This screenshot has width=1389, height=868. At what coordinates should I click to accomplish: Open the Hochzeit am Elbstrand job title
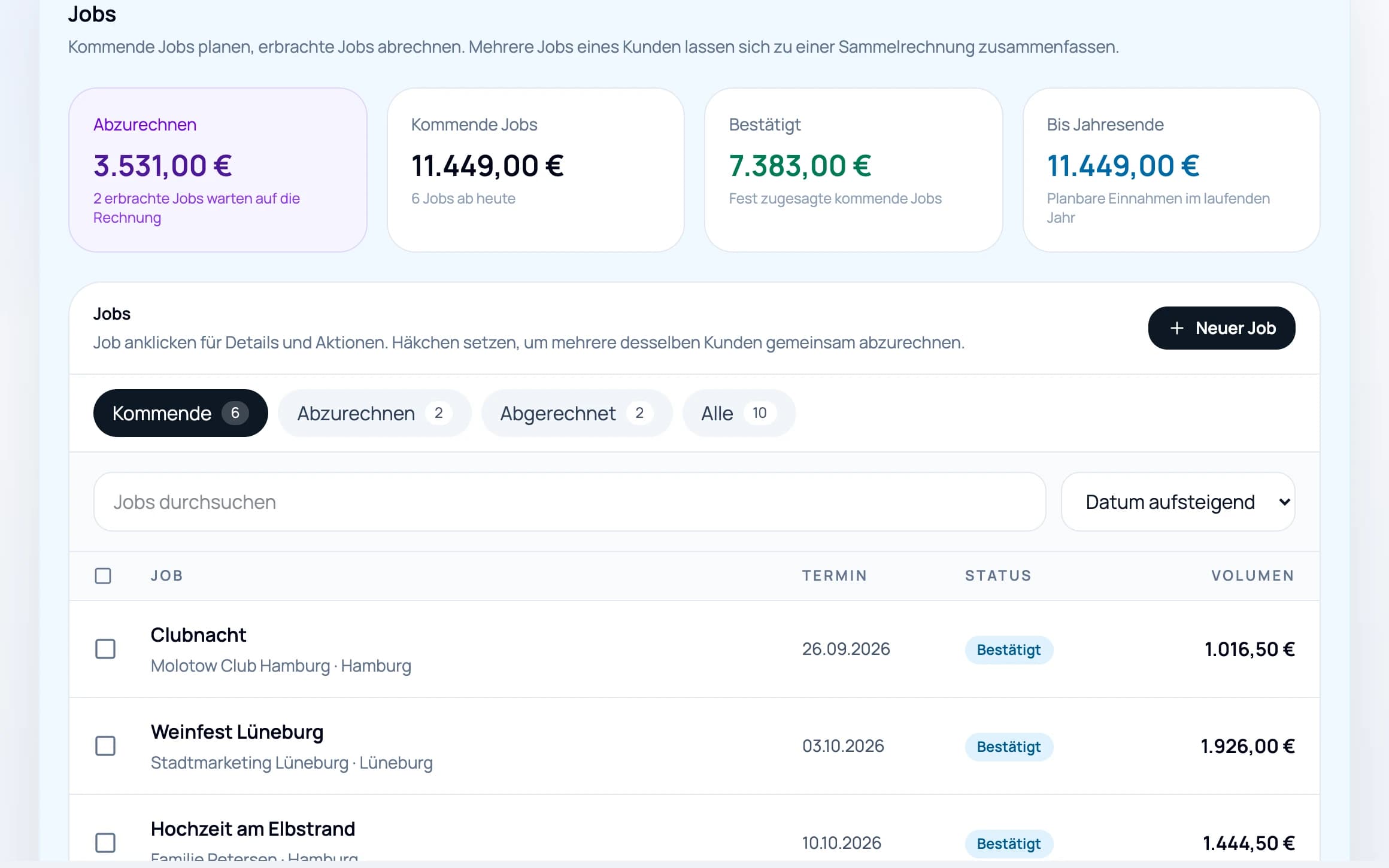point(253,828)
